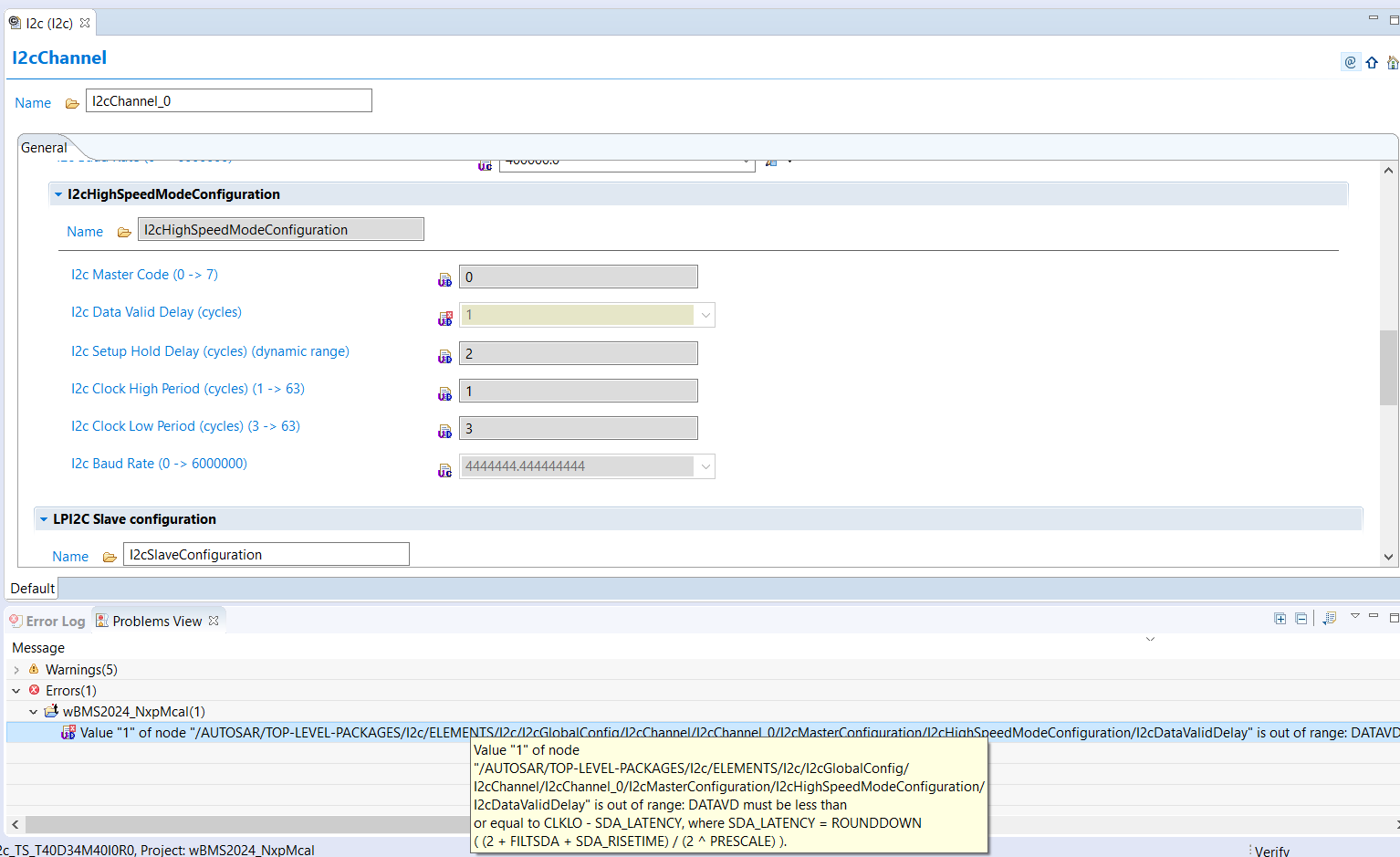Switch to the Error Log tab
The height and width of the screenshot is (857, 1400).
[47, 620]
